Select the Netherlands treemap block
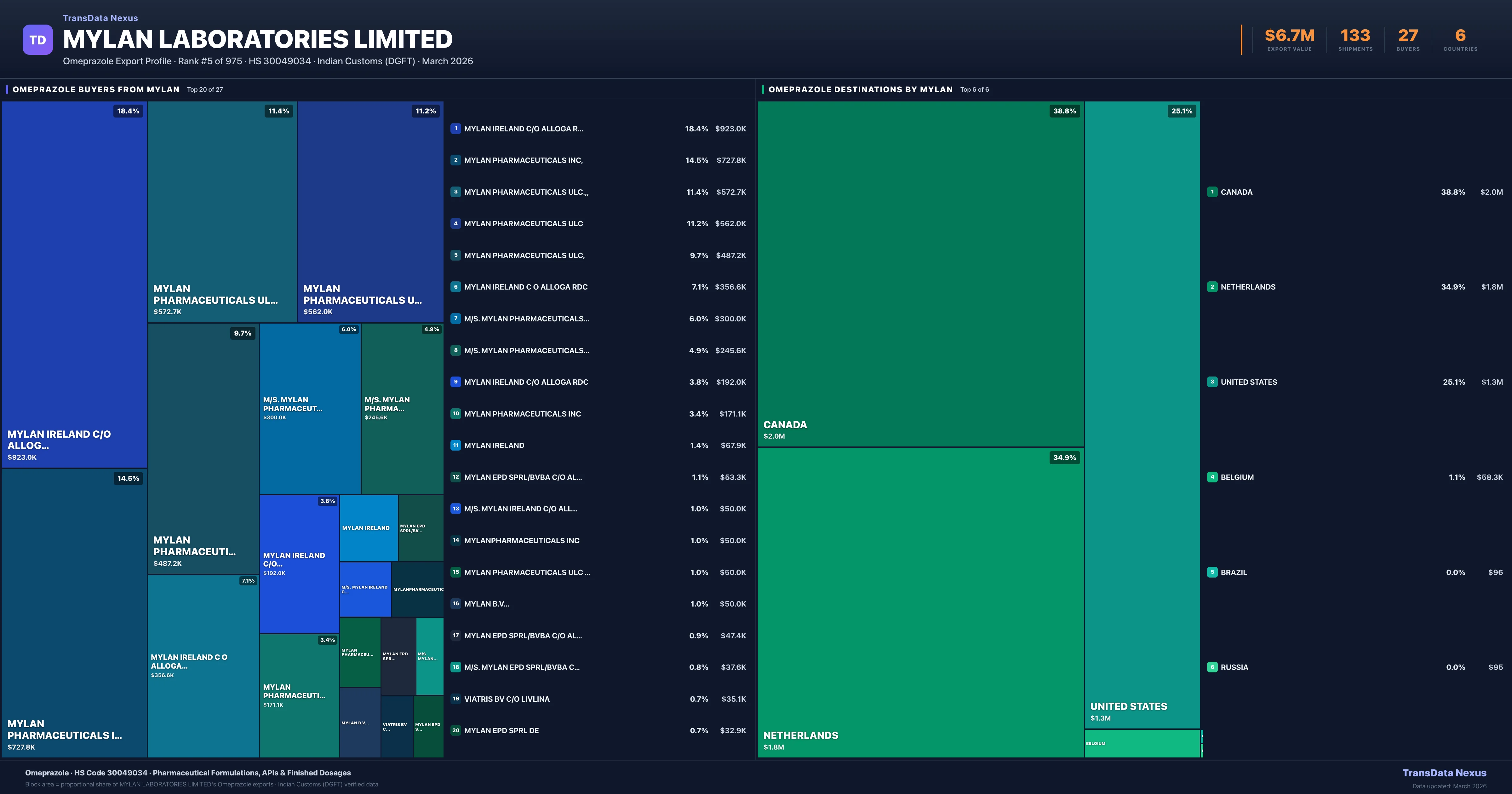The height and width of the screenshot is (794, 1512). pos(920,602)
